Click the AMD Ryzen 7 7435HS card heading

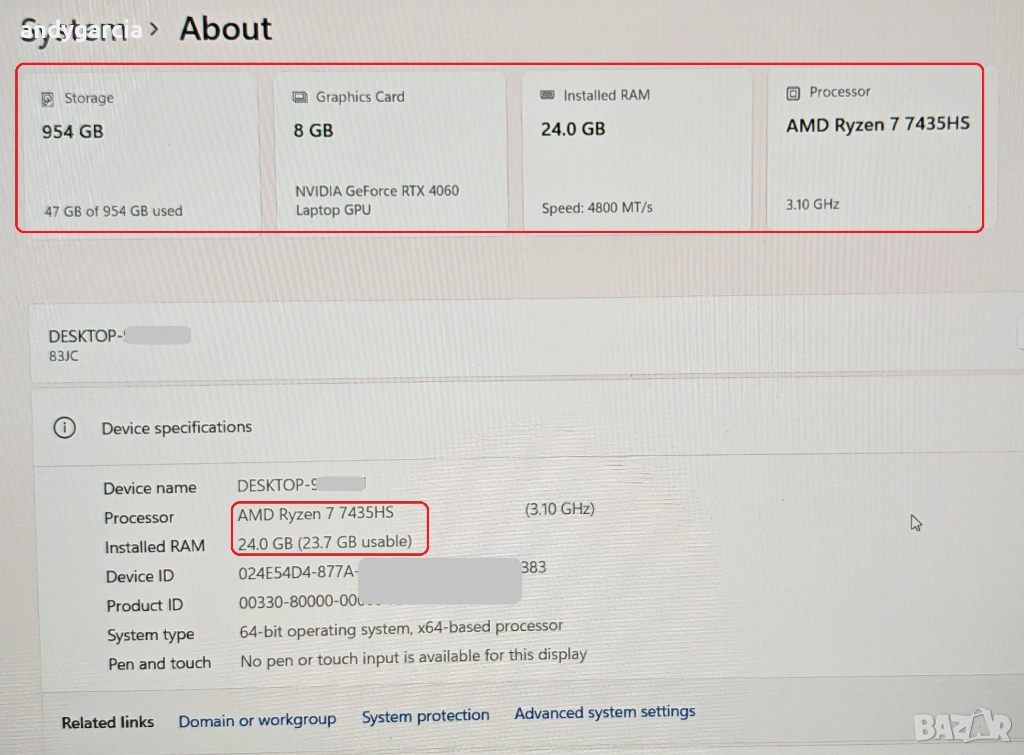tap(877, 125)
